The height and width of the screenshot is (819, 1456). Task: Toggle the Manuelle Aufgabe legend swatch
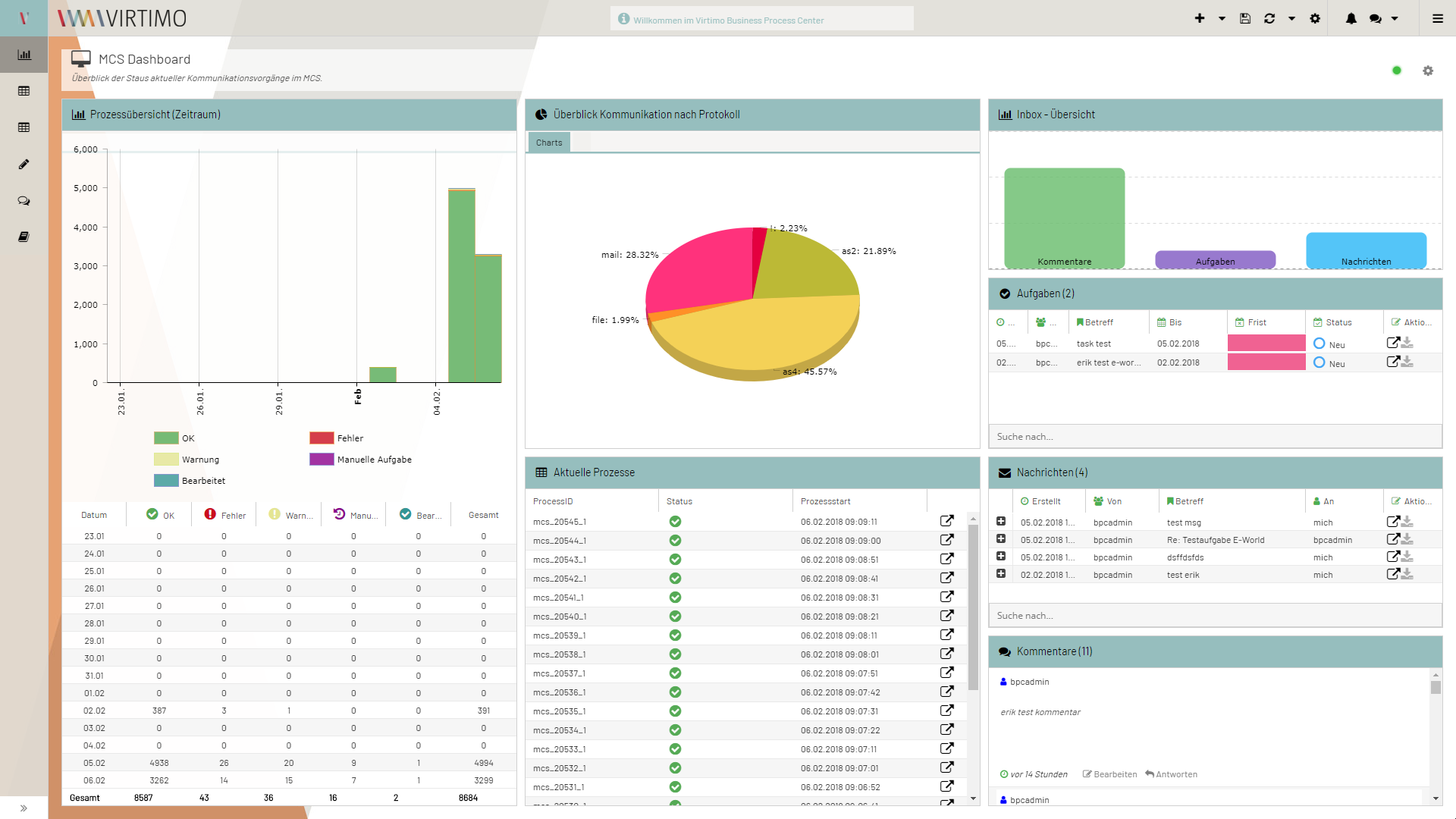pyautogui.click(x=322, y=460)
